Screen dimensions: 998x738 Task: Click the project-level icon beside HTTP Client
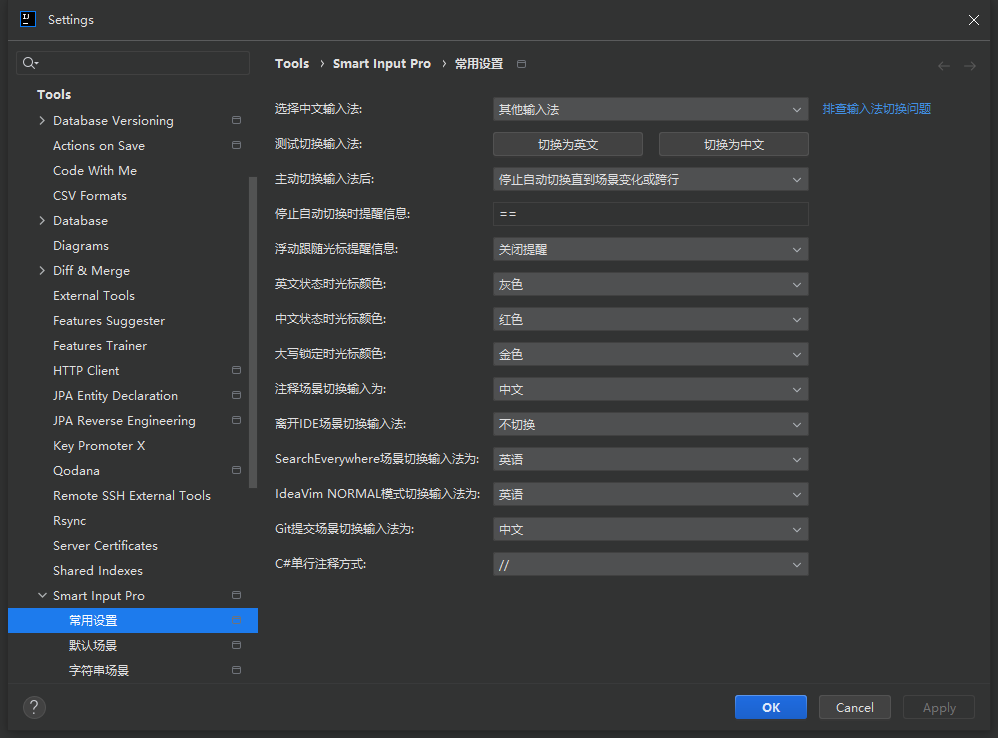[x=236, y=370]
